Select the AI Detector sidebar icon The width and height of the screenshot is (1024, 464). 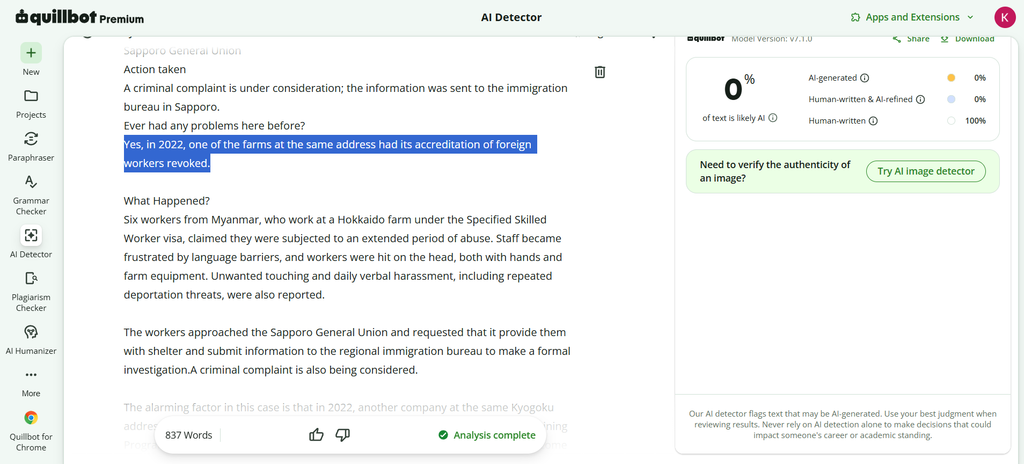(31, 235)
